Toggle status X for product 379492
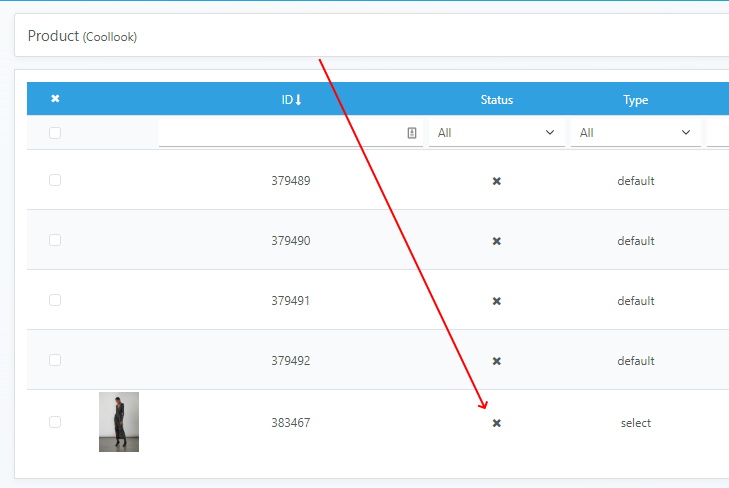This screenshot has height=488, width=729. pos(497,361)
